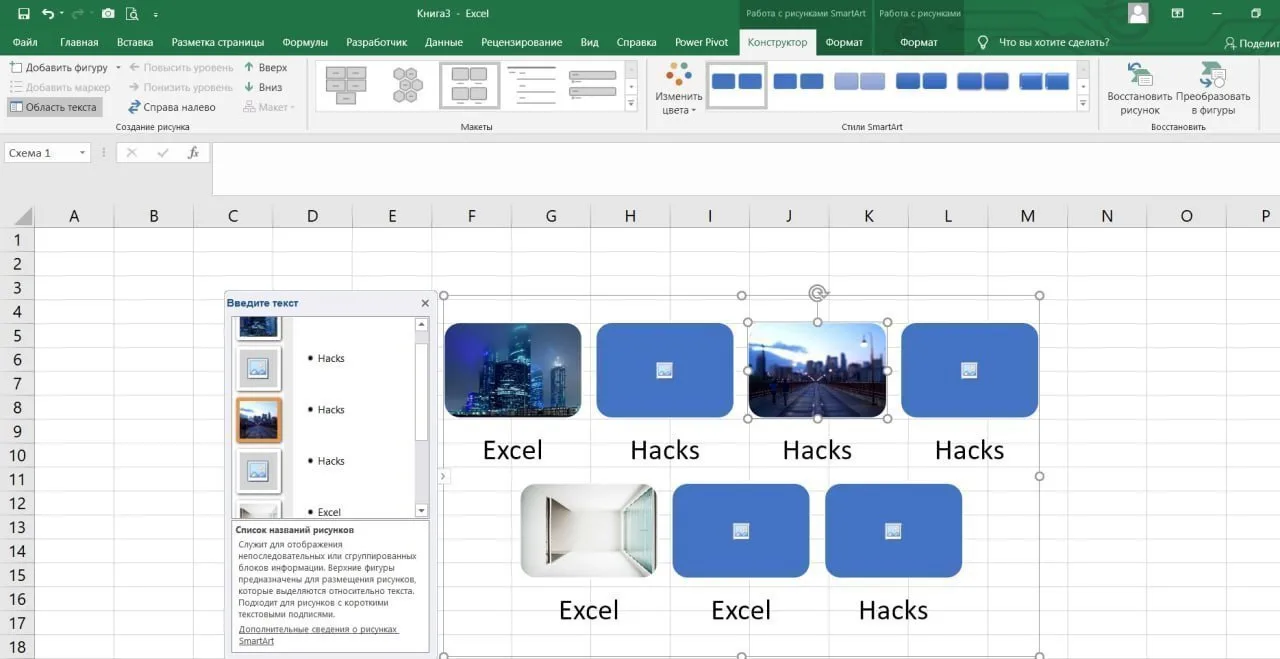Insert picture in the fourth top-row placeholder
This screenshot has height=659, width=1280.
tap(969, 370)
